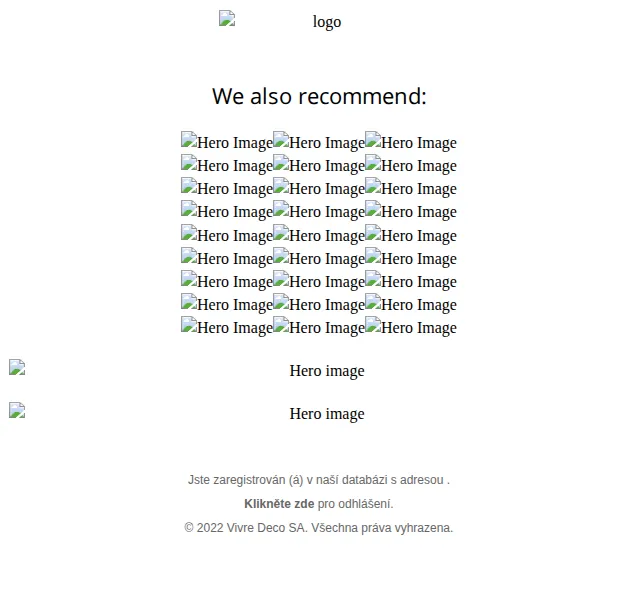Click the 'We also recommend:' heading
The image size is (640, 600).
[319, 96]
